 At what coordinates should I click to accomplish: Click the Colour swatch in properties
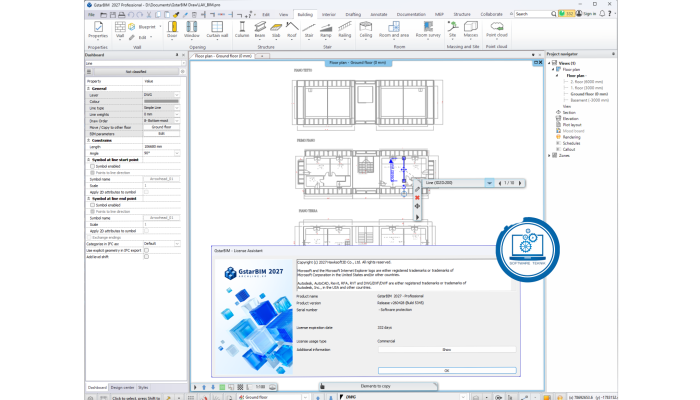pyautogui.click(x=162, y=101)
